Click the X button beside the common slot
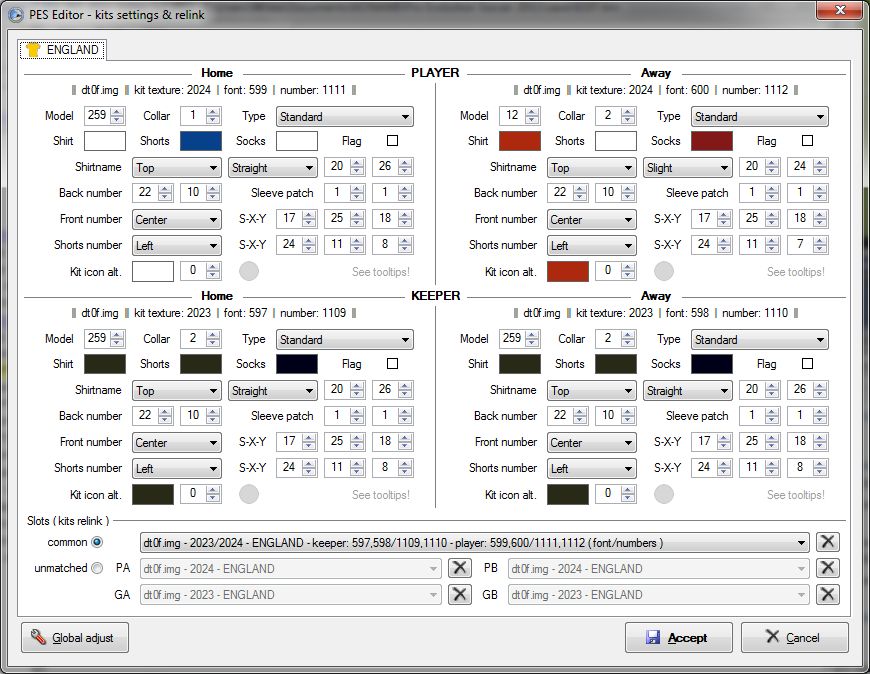870x674 pixels. (827, 542)
